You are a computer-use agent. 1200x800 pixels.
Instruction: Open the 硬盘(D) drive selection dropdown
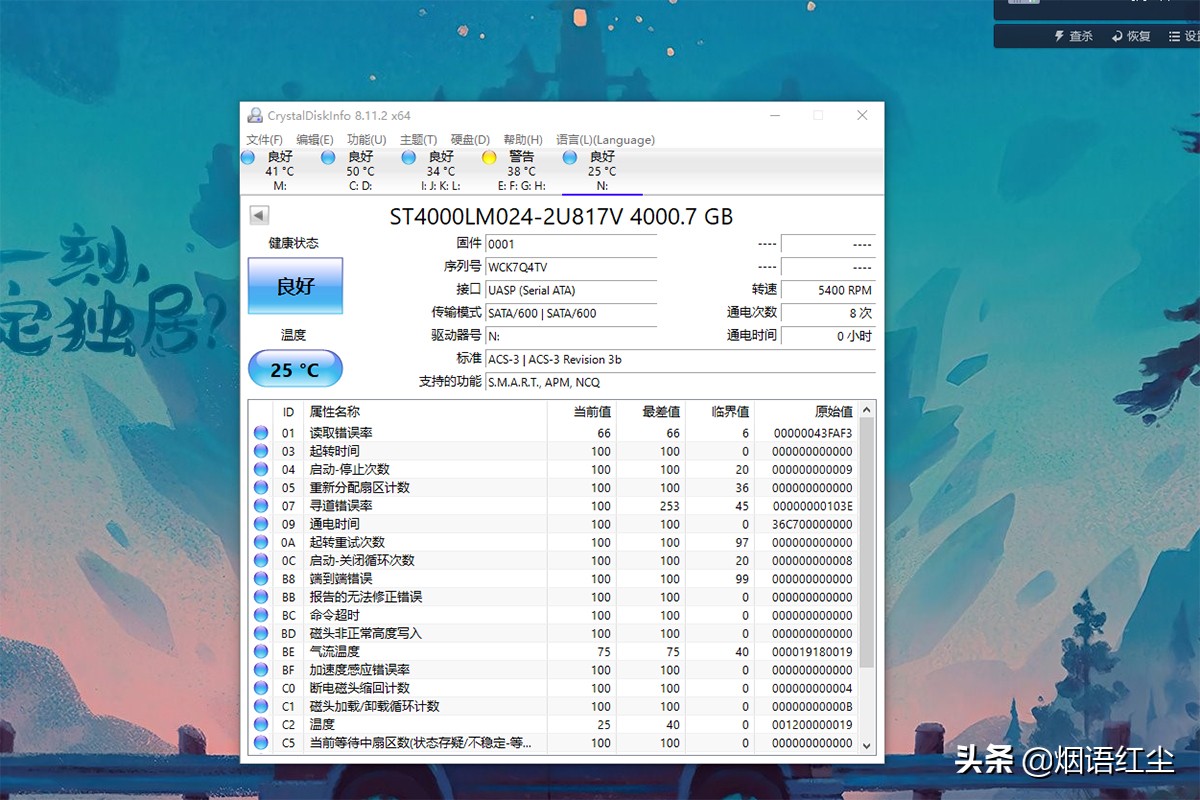(466, 139)
